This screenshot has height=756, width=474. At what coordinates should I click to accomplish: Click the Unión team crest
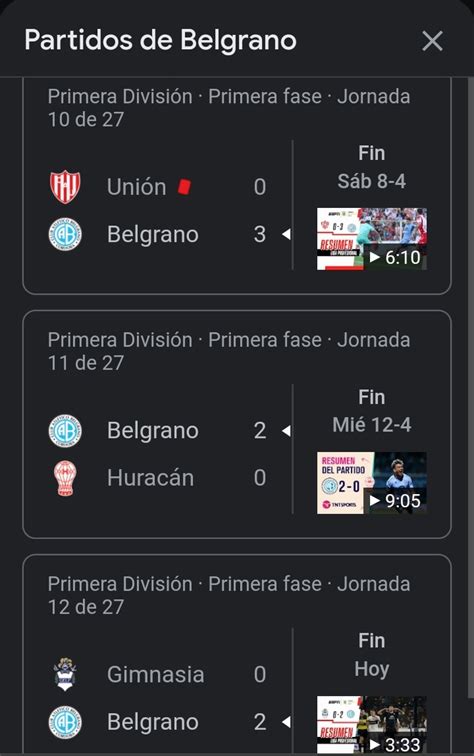click(x=65, y=187)
